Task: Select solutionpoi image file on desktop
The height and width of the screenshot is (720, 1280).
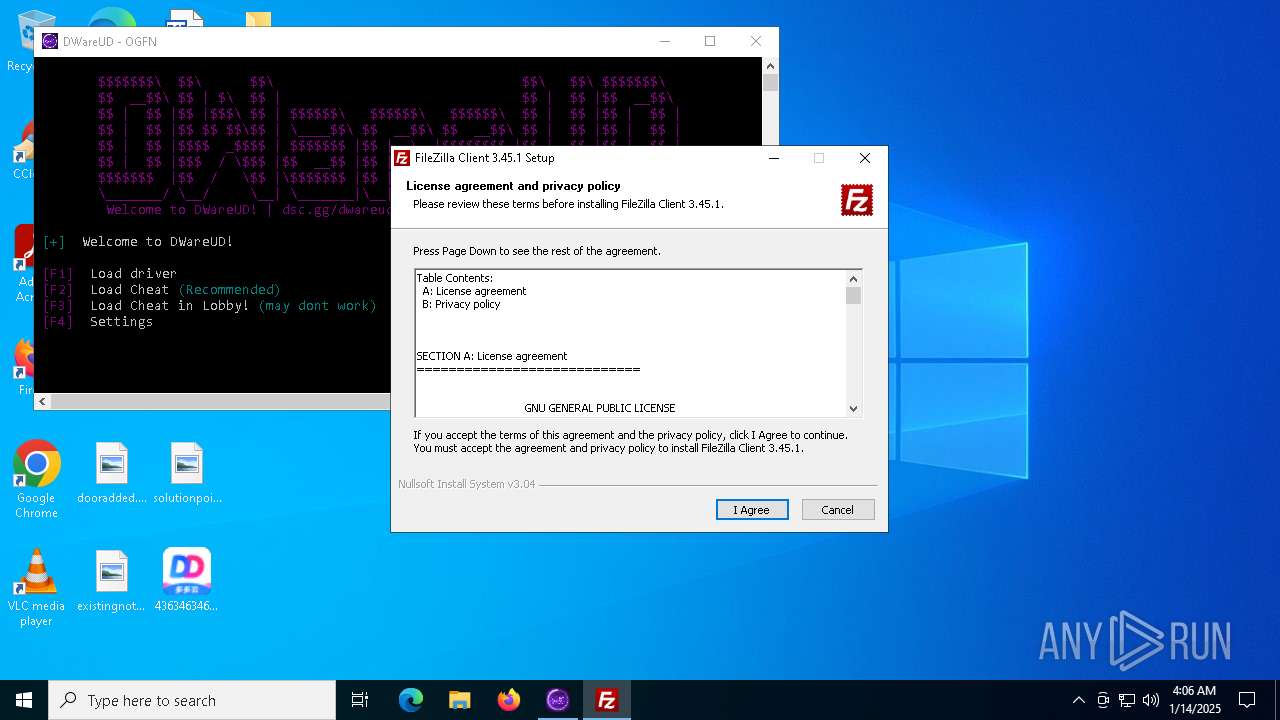Action: (x=187, y=473)
